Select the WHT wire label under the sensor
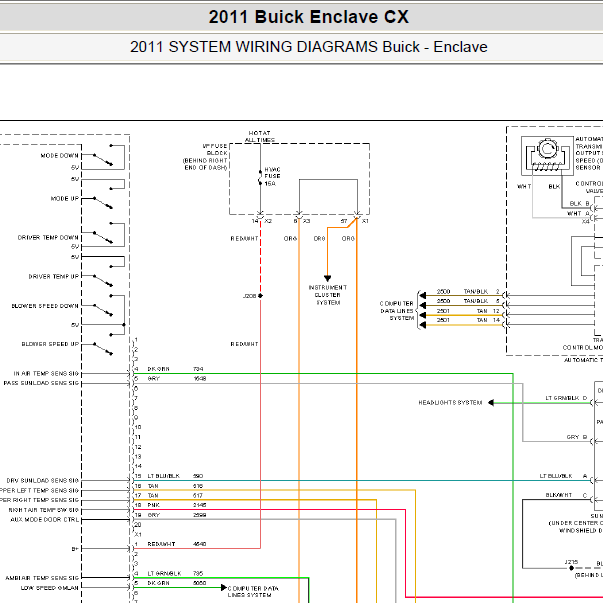Image resolution: width=603 pixels, height=603 pixels. [x=524, y=187]
